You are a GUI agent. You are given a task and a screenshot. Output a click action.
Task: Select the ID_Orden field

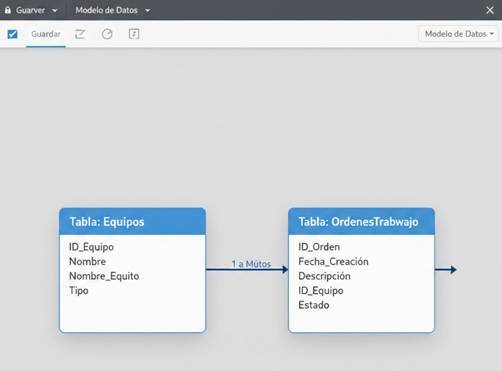tap(319, 247)
